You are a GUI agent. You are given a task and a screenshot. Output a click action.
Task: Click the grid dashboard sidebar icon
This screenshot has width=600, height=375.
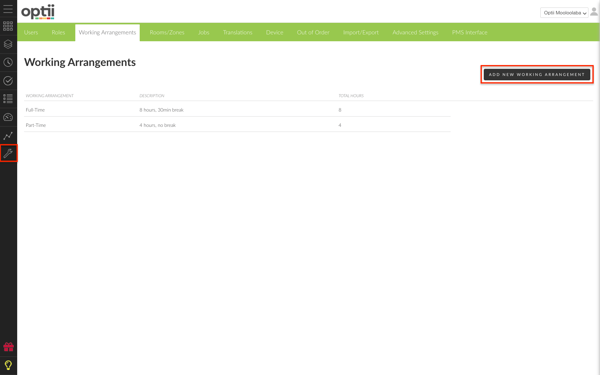click(x=8, y=26)
